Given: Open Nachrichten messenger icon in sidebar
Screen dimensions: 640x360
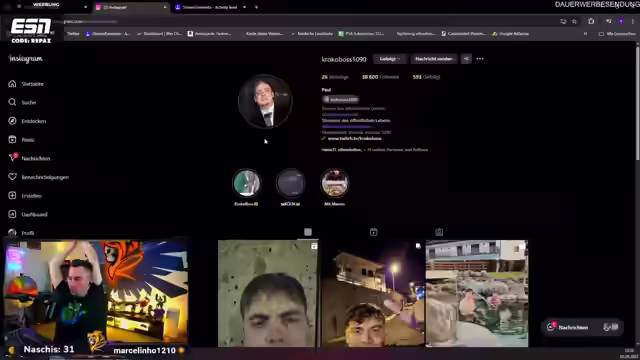Looking at the screenshot, I should tap(12, 158).
